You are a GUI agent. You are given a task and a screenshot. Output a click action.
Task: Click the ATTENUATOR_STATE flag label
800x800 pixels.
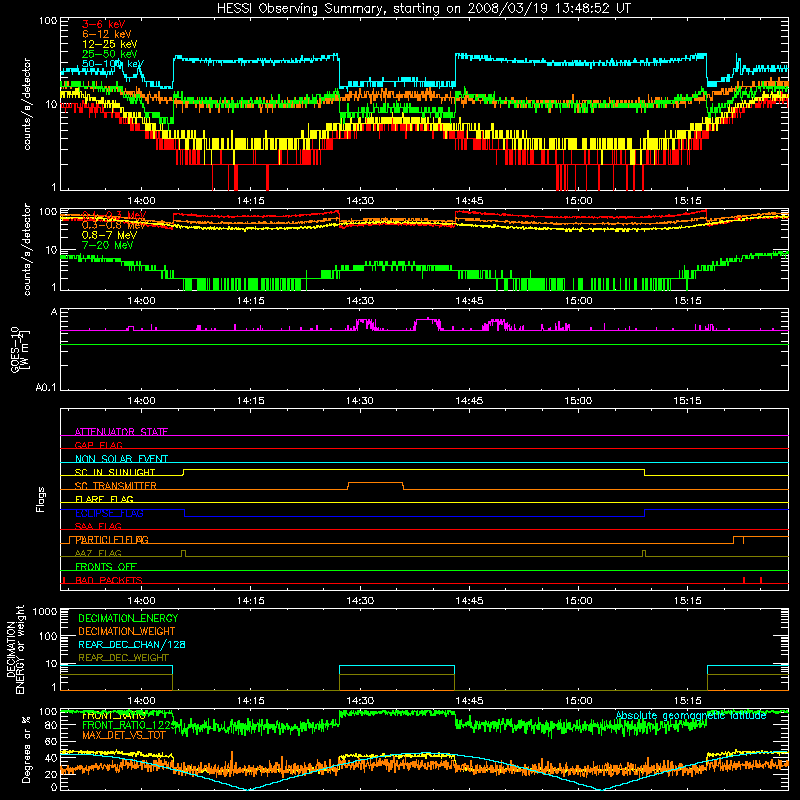[x=121, y=432]
